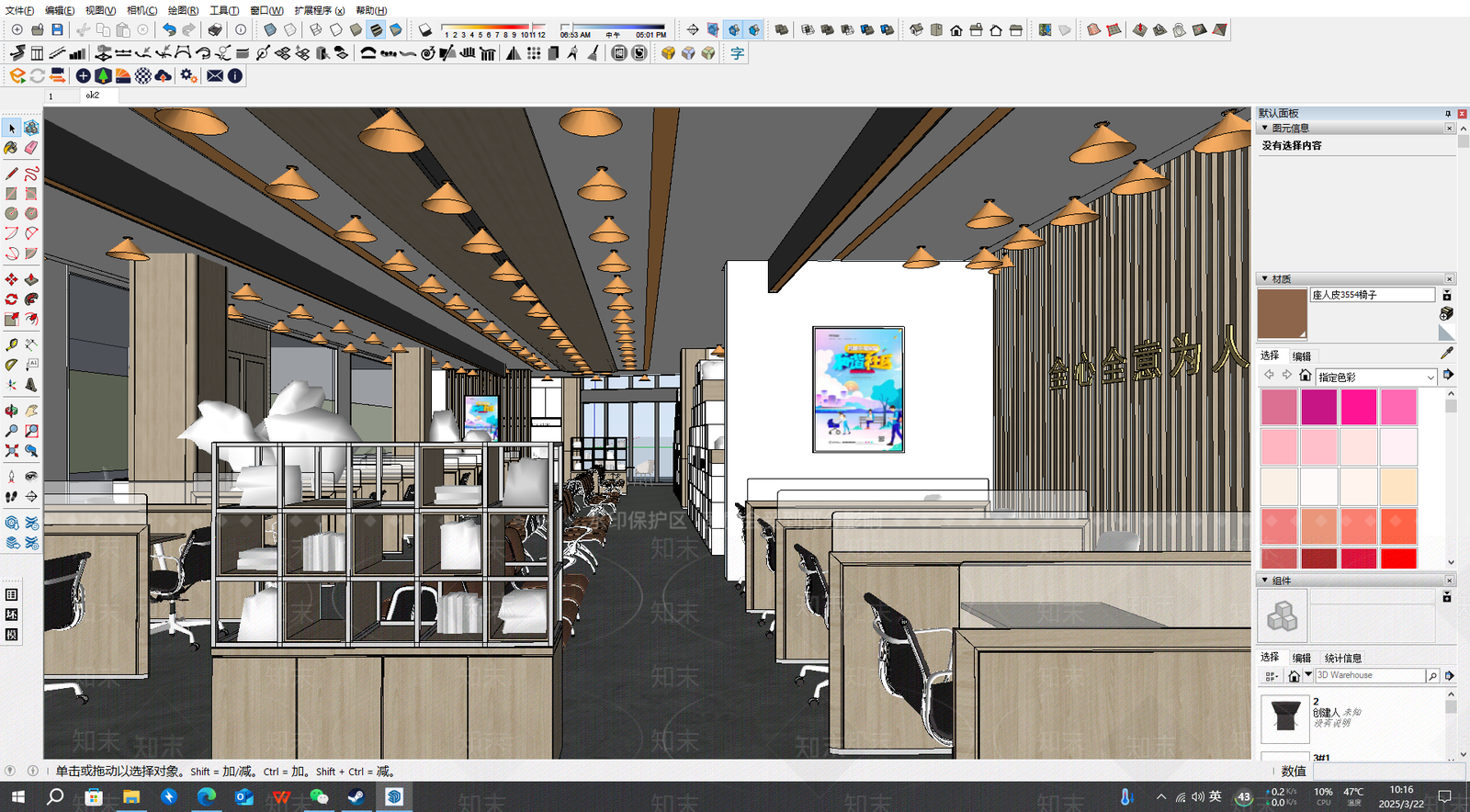Screen dimensions: 1470x812
Task: Click the Add Location toolbar icon
Action: tap(1045, 30)
